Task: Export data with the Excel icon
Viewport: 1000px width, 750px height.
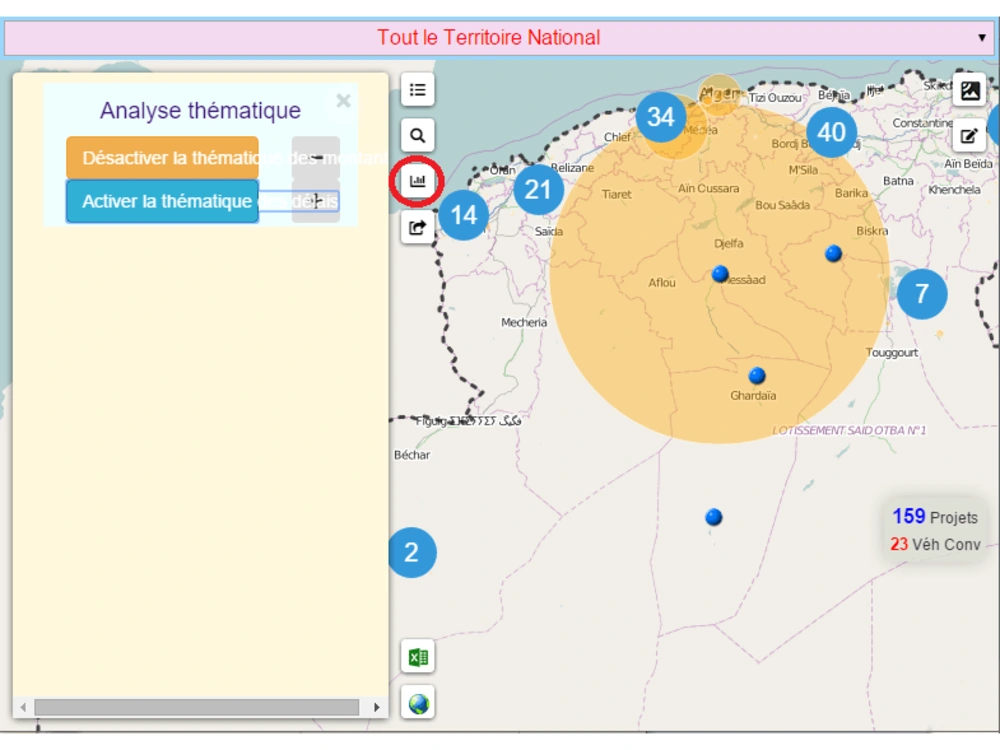Action: [x=418, y=656]
